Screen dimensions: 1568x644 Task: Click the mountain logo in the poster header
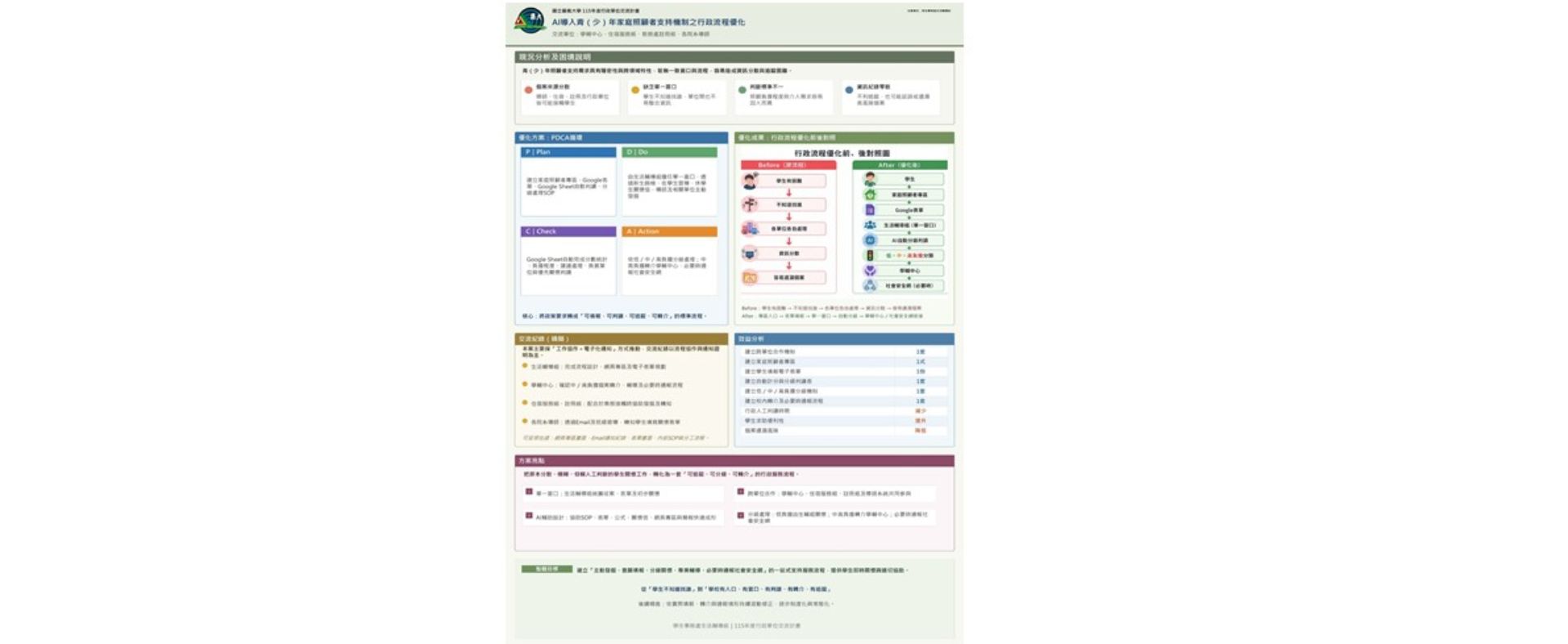[x=530, y=20]
